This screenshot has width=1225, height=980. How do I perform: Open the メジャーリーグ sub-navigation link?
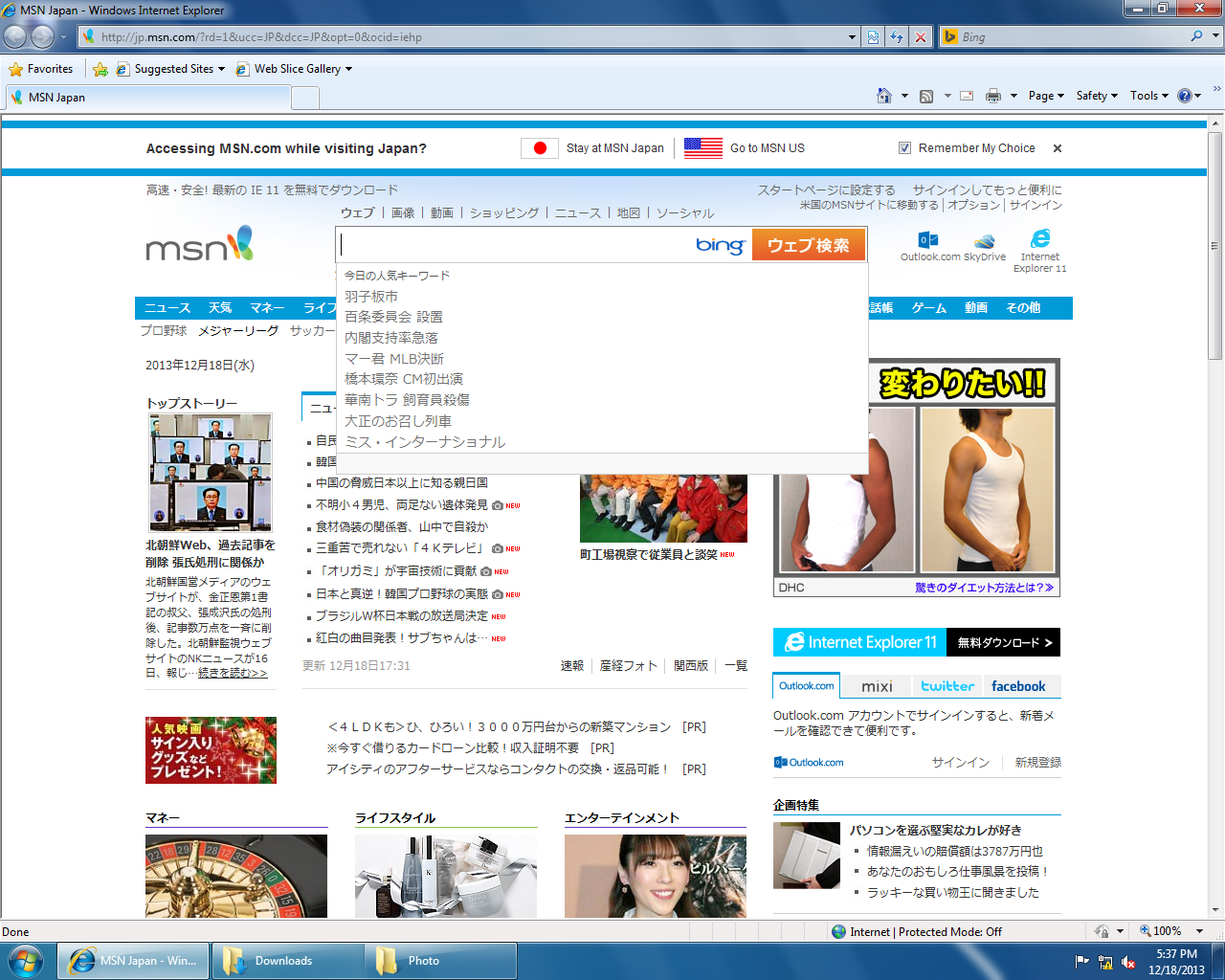click(238, 330)
